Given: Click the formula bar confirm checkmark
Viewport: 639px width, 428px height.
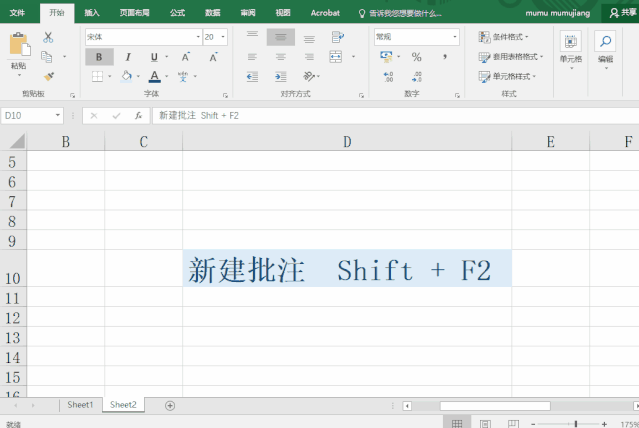Looking at the screenshot, I should pos(116,116).
